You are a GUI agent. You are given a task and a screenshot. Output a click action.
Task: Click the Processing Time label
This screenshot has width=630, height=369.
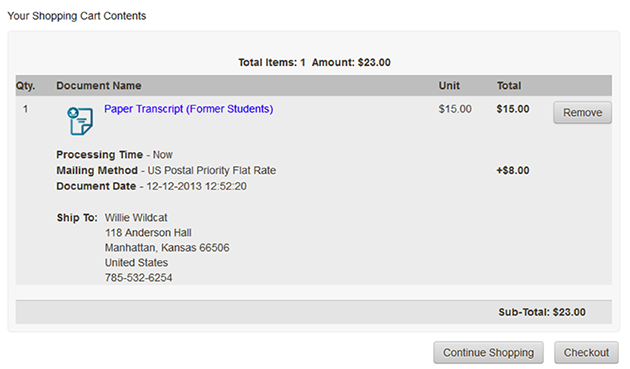point(100,155)
